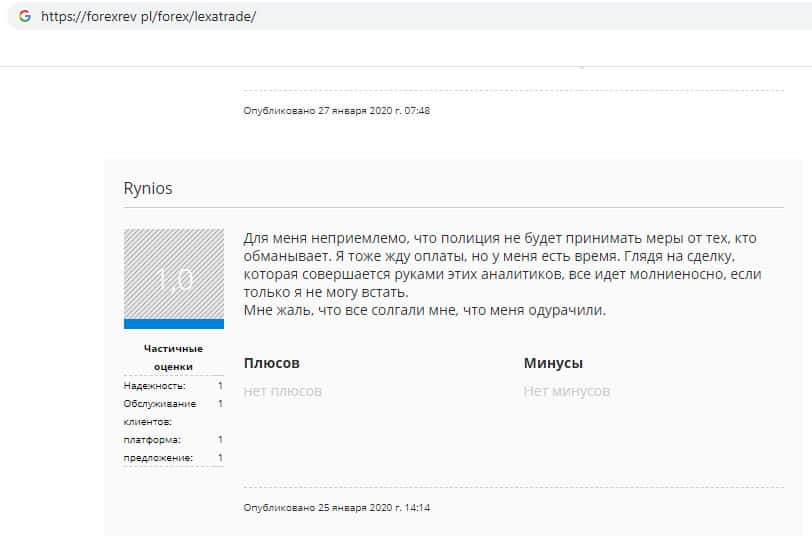Click the "Плюсов" heading
Viewport: 812px width, 551px height.
click(271, 363)
